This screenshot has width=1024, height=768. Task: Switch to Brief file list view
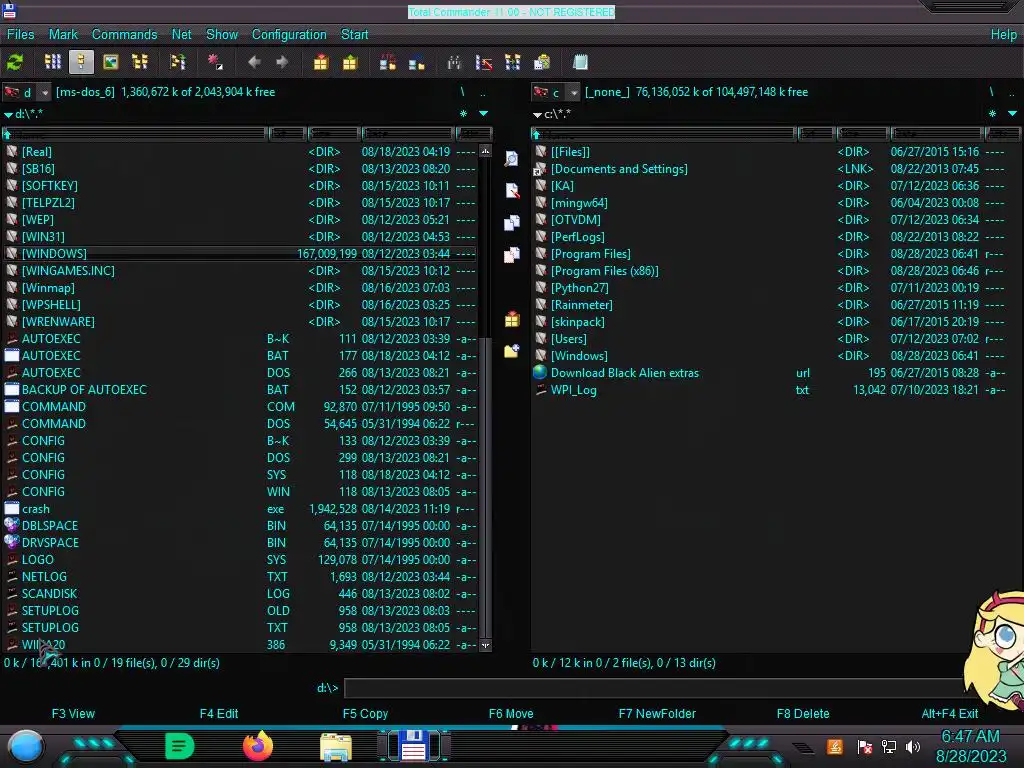(53, 63)
